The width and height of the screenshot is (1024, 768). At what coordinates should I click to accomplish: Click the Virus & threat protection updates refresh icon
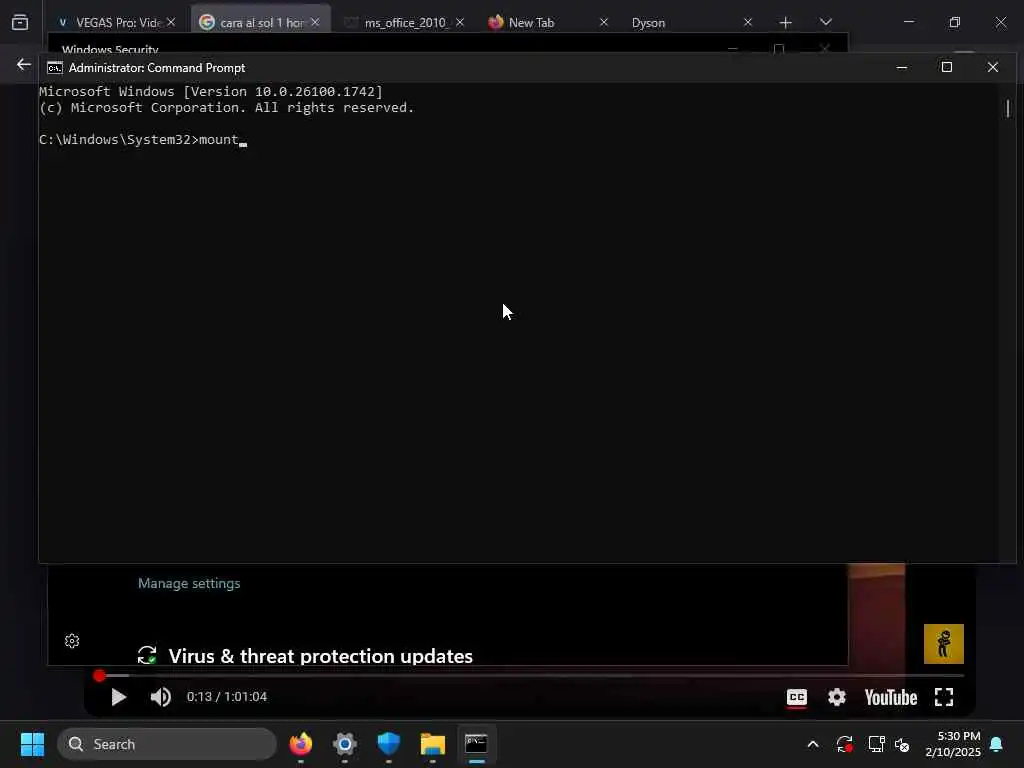pos(147,655)
